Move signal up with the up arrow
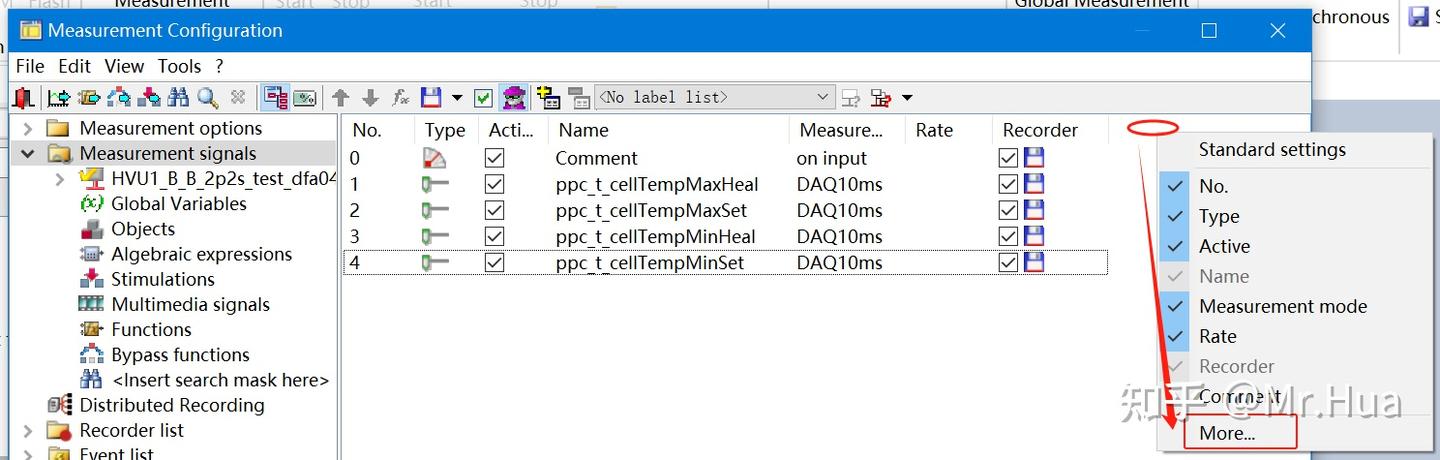This screenshot has height=460, width=1440. point(341,97)
